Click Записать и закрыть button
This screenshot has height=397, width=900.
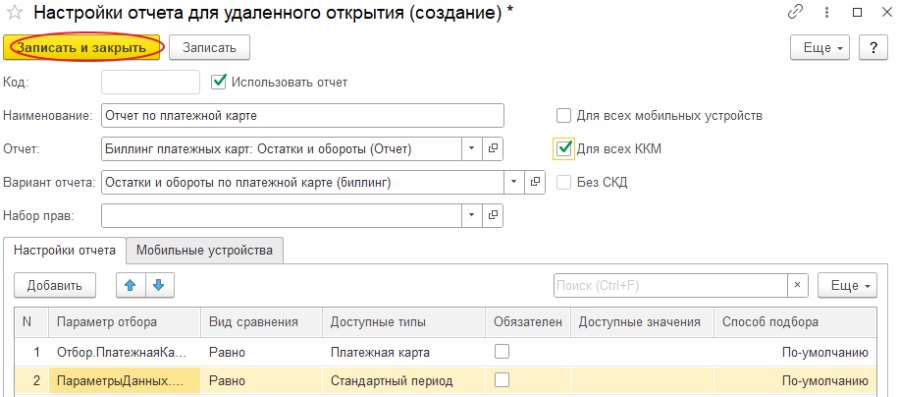tap(83, 48)
